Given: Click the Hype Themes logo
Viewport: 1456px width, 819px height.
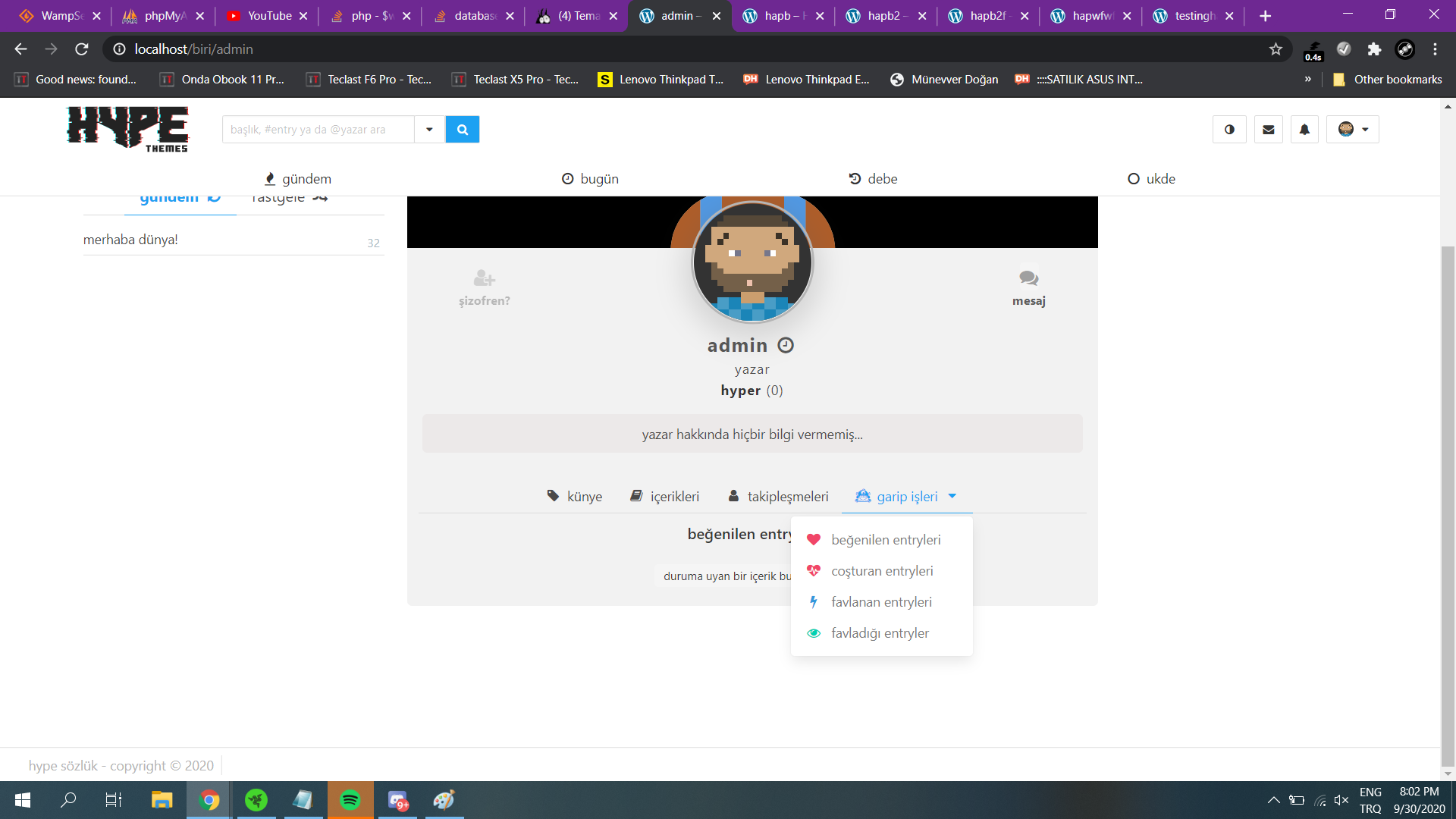Looking at the screenshot, I should 127,129.
